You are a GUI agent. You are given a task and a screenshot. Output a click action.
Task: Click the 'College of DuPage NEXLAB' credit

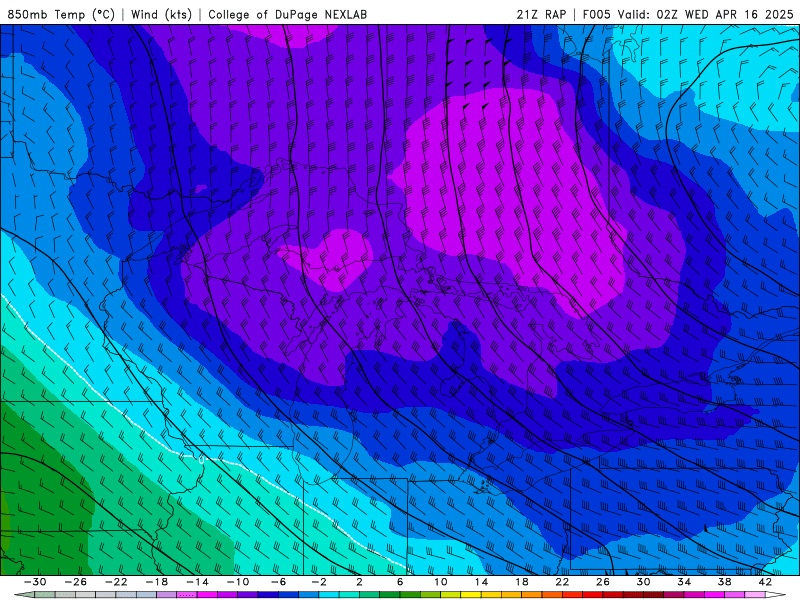tap(287, 14)
